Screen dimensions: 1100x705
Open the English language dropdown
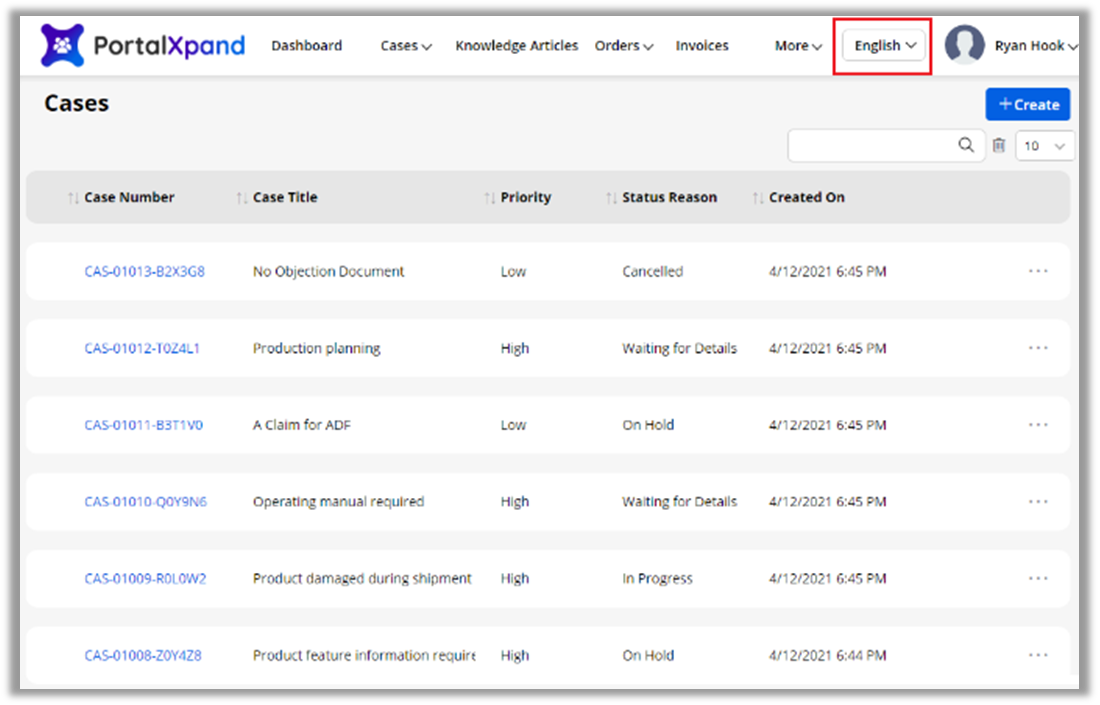coord(884,46)
